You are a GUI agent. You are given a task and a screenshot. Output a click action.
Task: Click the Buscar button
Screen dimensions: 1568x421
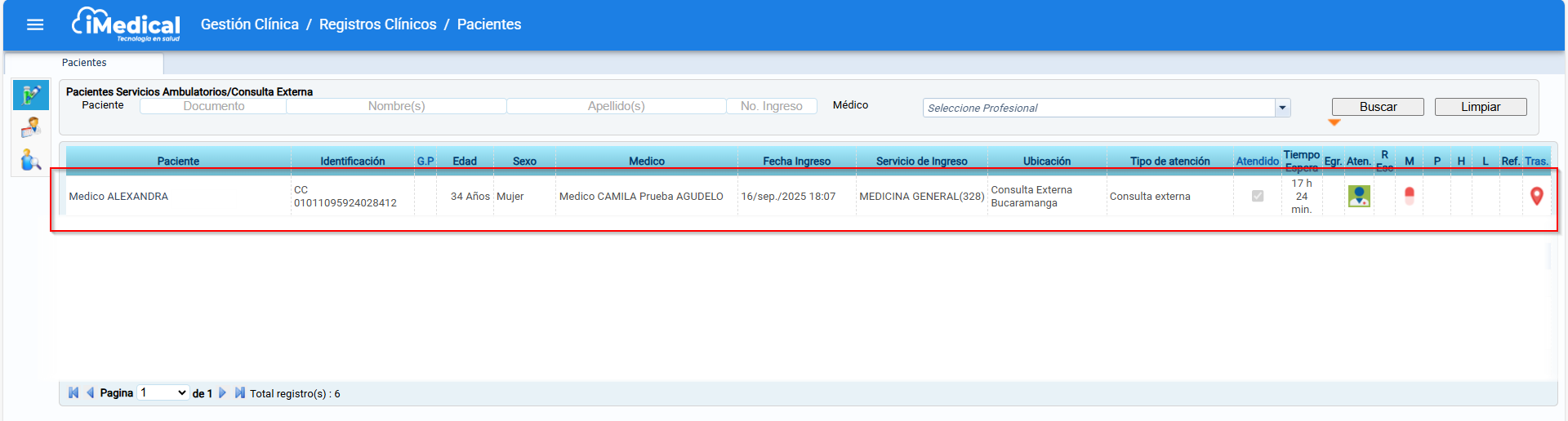click(x=1378, y=107)
